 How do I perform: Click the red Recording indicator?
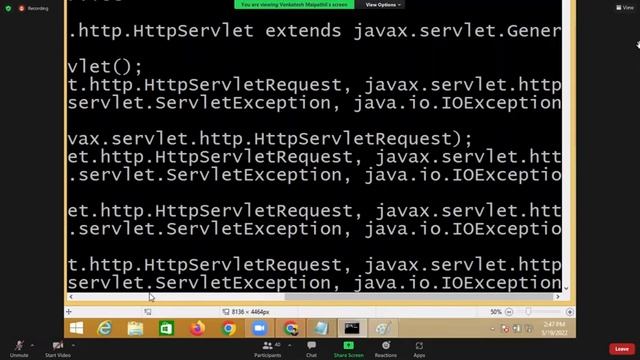(x=34, y=8)
